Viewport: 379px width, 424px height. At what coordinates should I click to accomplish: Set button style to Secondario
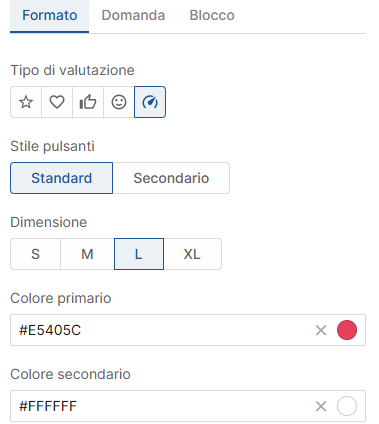point(171,178)
